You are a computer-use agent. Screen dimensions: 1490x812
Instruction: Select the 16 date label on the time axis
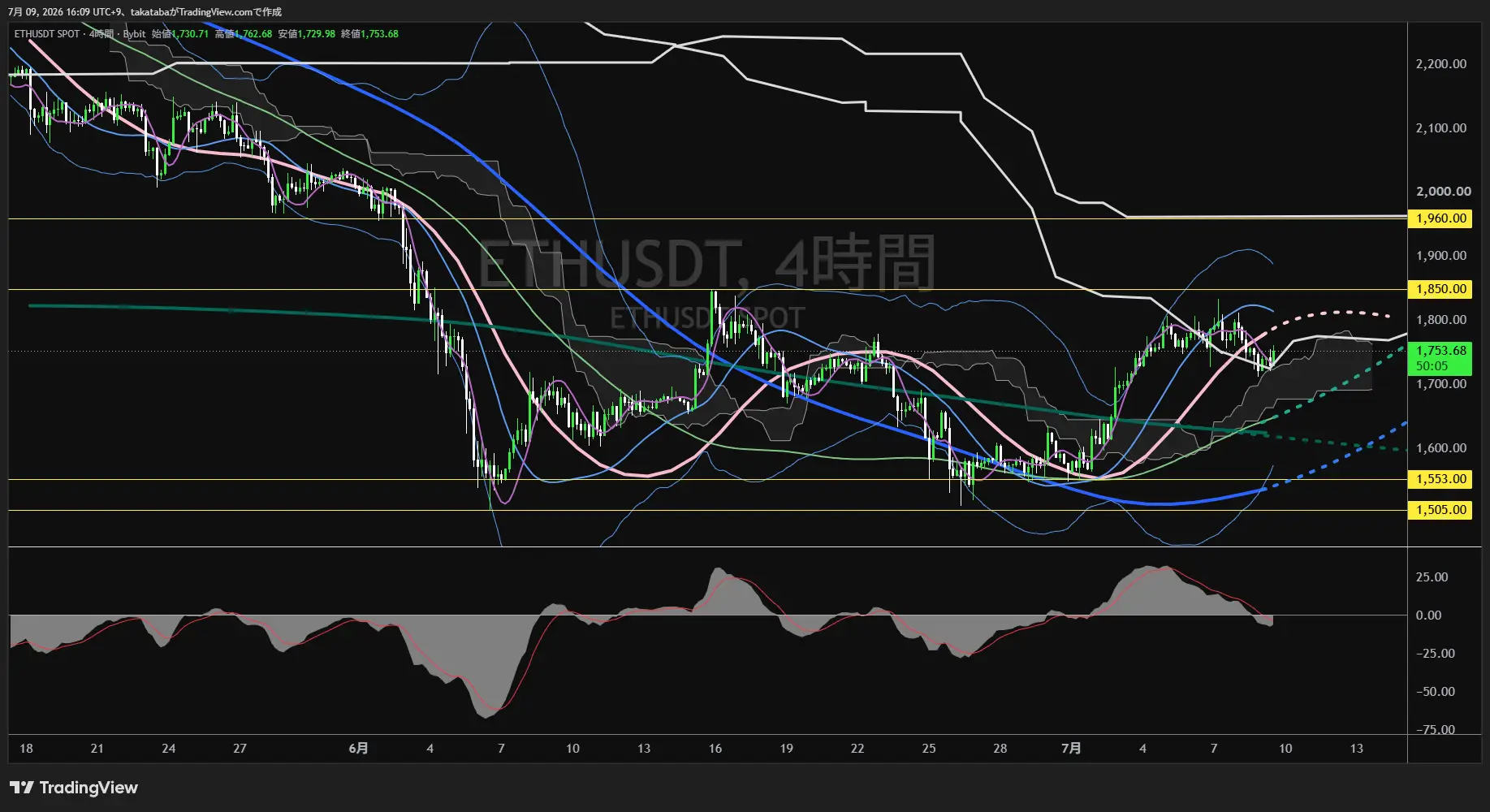tap(715, 748)
